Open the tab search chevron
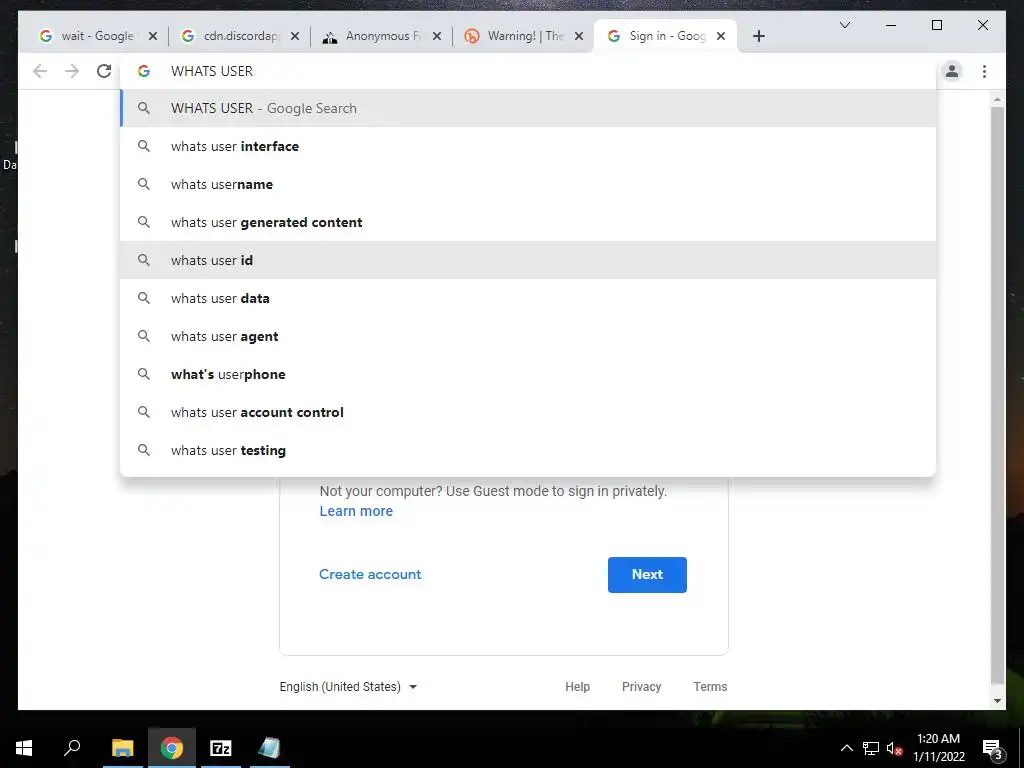1024x768 pixels. coord(844,25)
